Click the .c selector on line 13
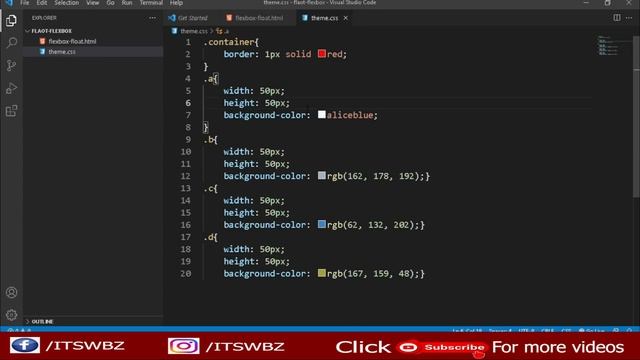 click(x=208, y=189)
